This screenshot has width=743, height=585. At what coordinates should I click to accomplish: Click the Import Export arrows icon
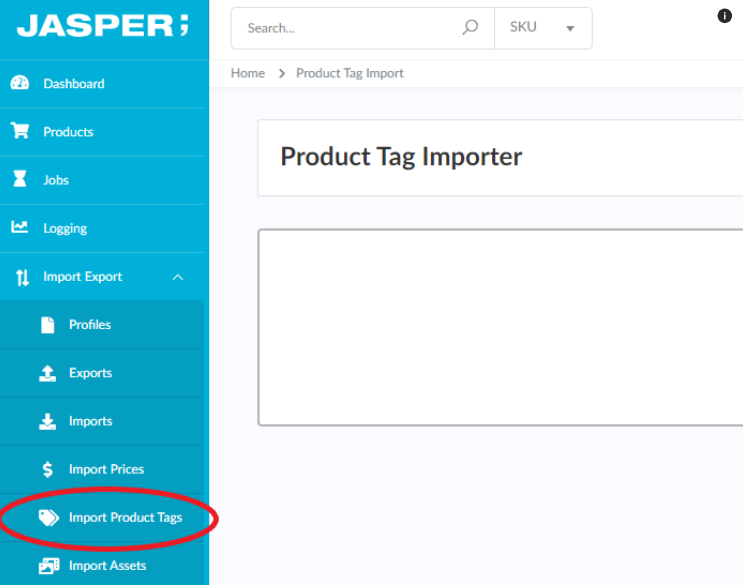click(x=22, y=277)
